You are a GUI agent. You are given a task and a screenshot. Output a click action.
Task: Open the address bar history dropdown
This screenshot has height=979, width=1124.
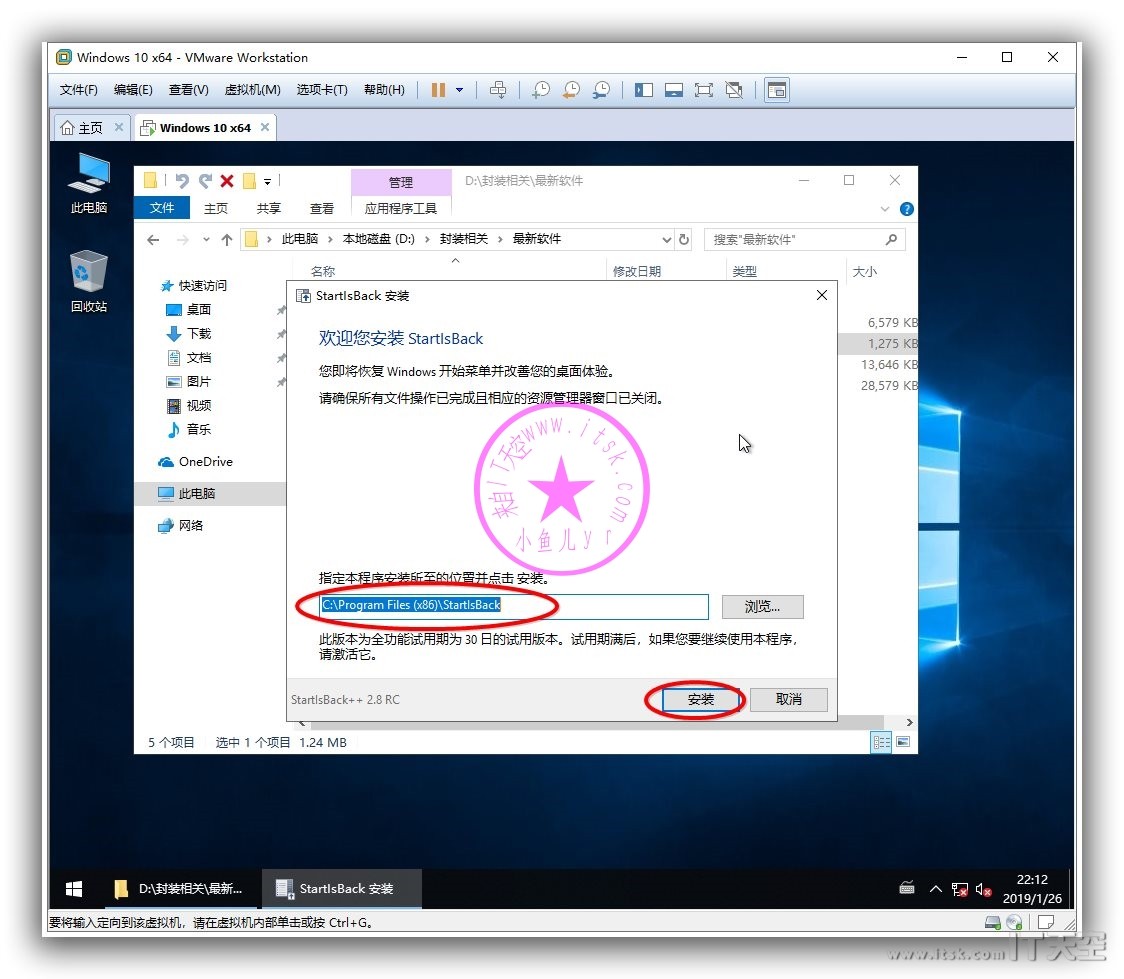[666, 239]
